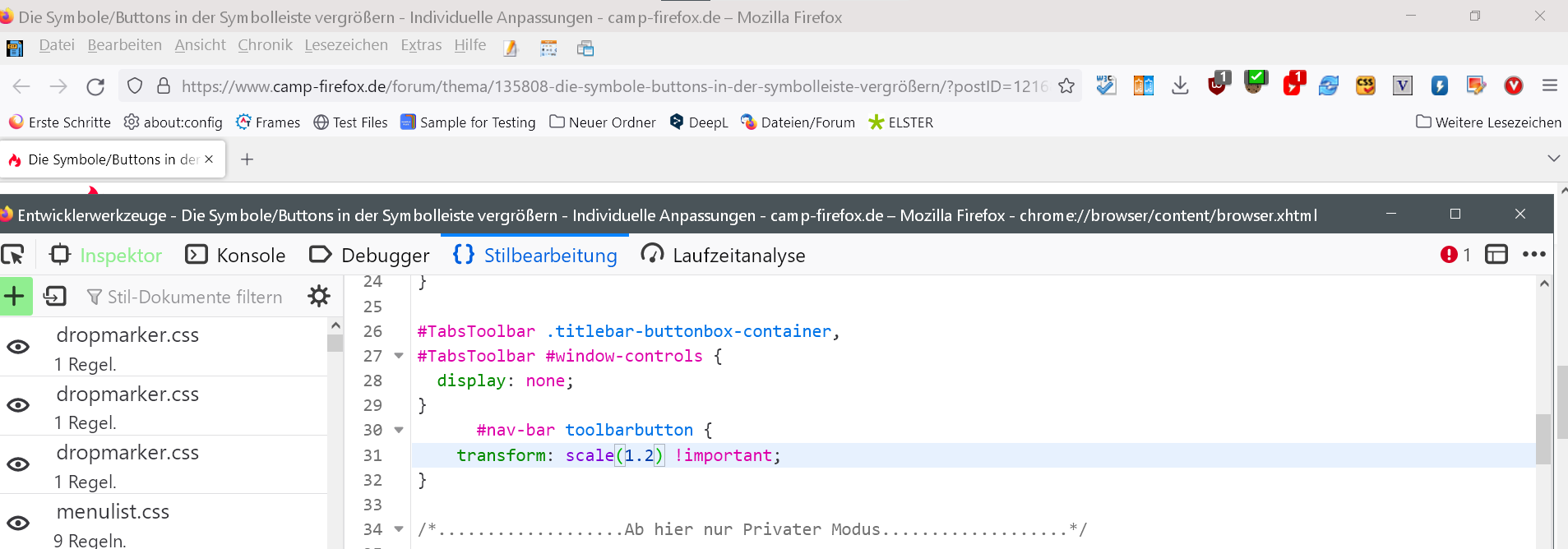This screenshot has height=549, width=1568.
Task: Switch to the Debugger panel
Action: [x=369, y=256]
